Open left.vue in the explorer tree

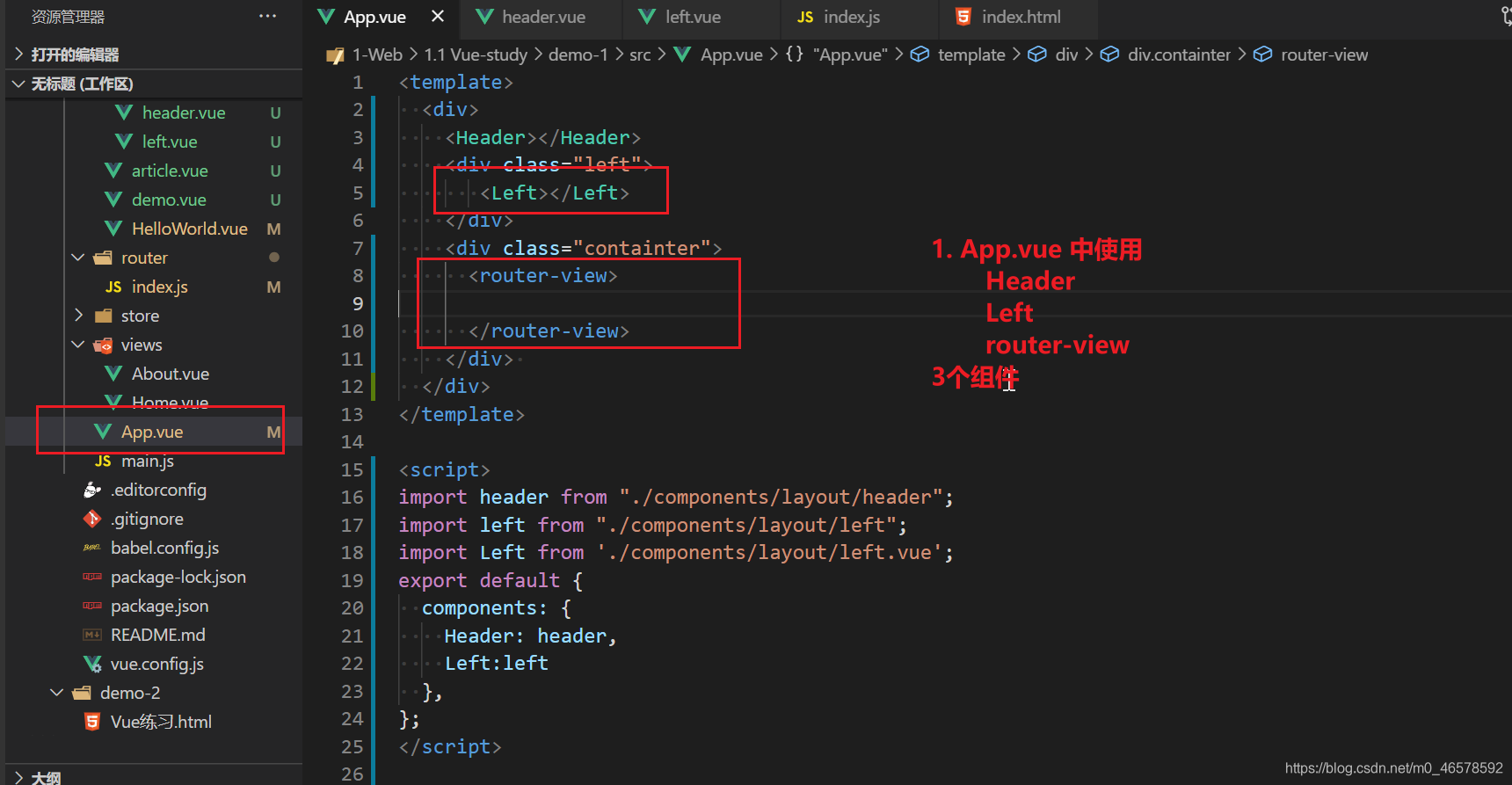170,142
